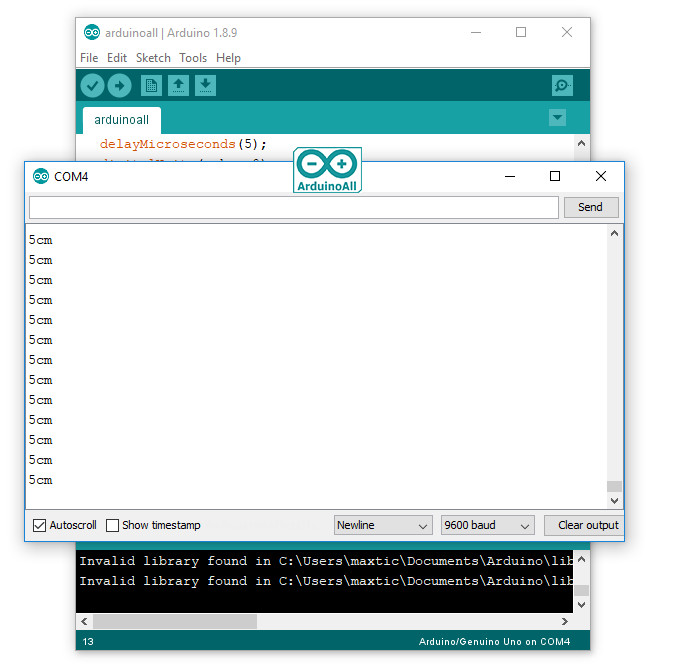The width and height of the screenshot is (696, 672).
Task: Open the File menu
Action: point(89,58)
